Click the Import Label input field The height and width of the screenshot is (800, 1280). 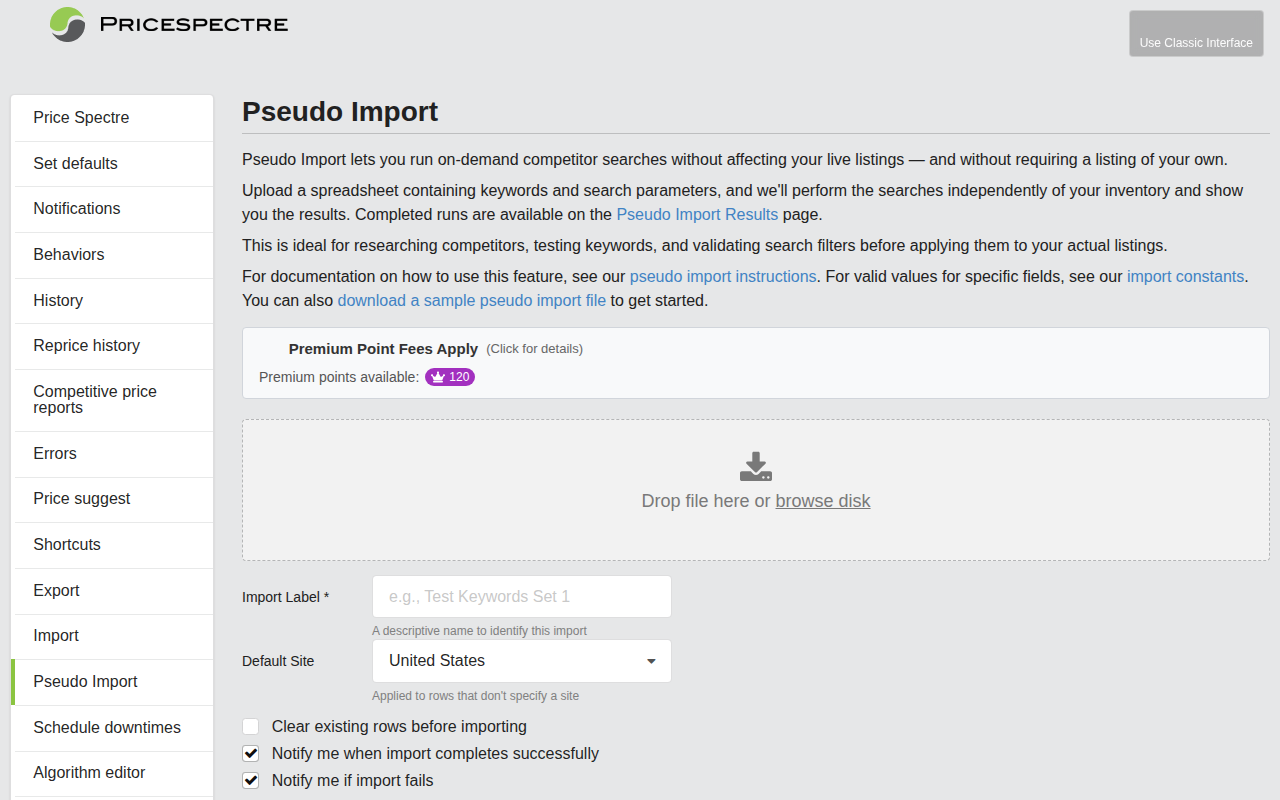(x=521, y=596)
